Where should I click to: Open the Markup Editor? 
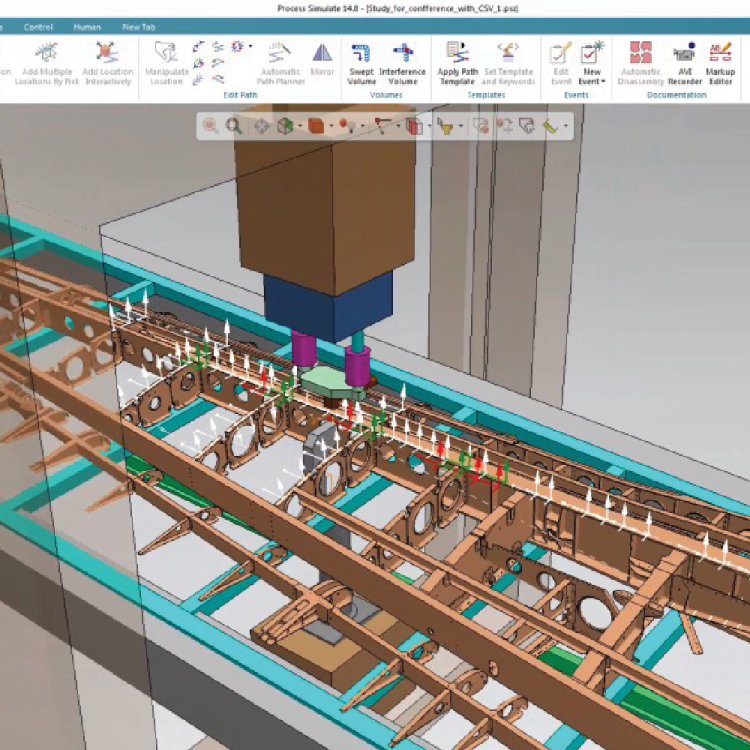[720, 62]
